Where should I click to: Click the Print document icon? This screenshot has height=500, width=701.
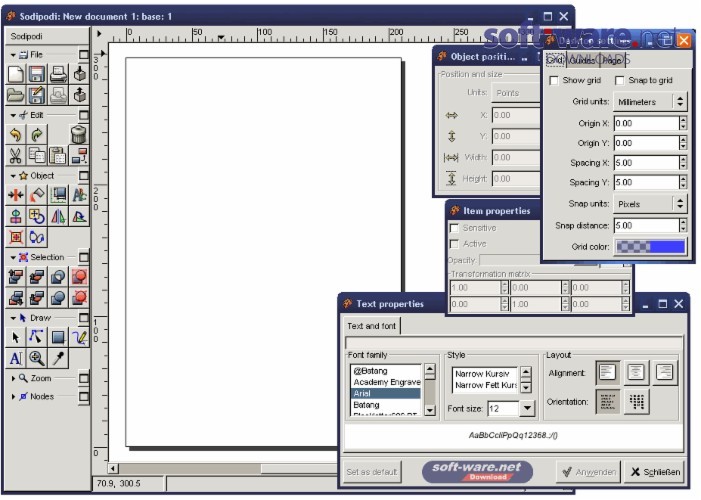(58, 74)
